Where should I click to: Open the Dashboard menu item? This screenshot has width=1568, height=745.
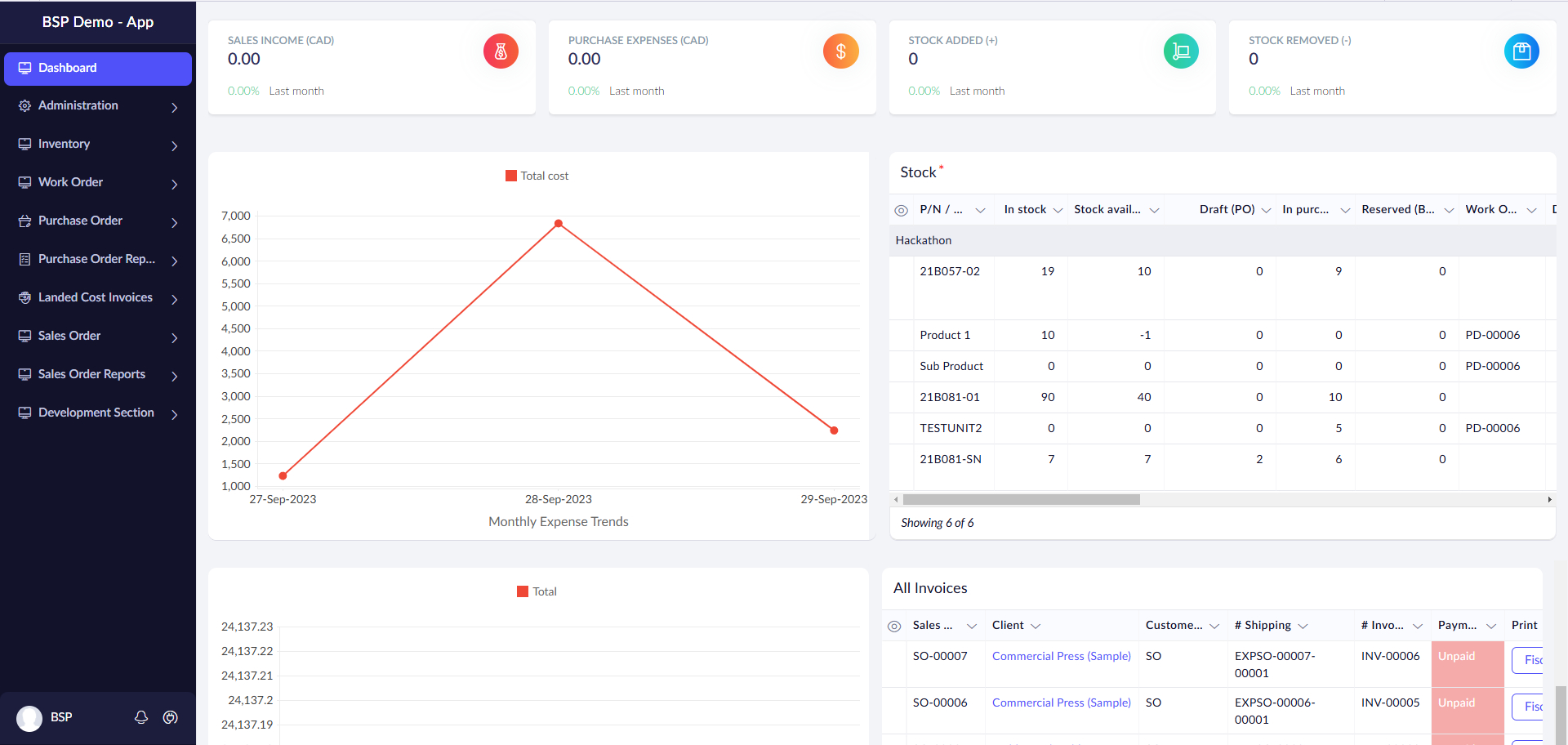(98, 69)
